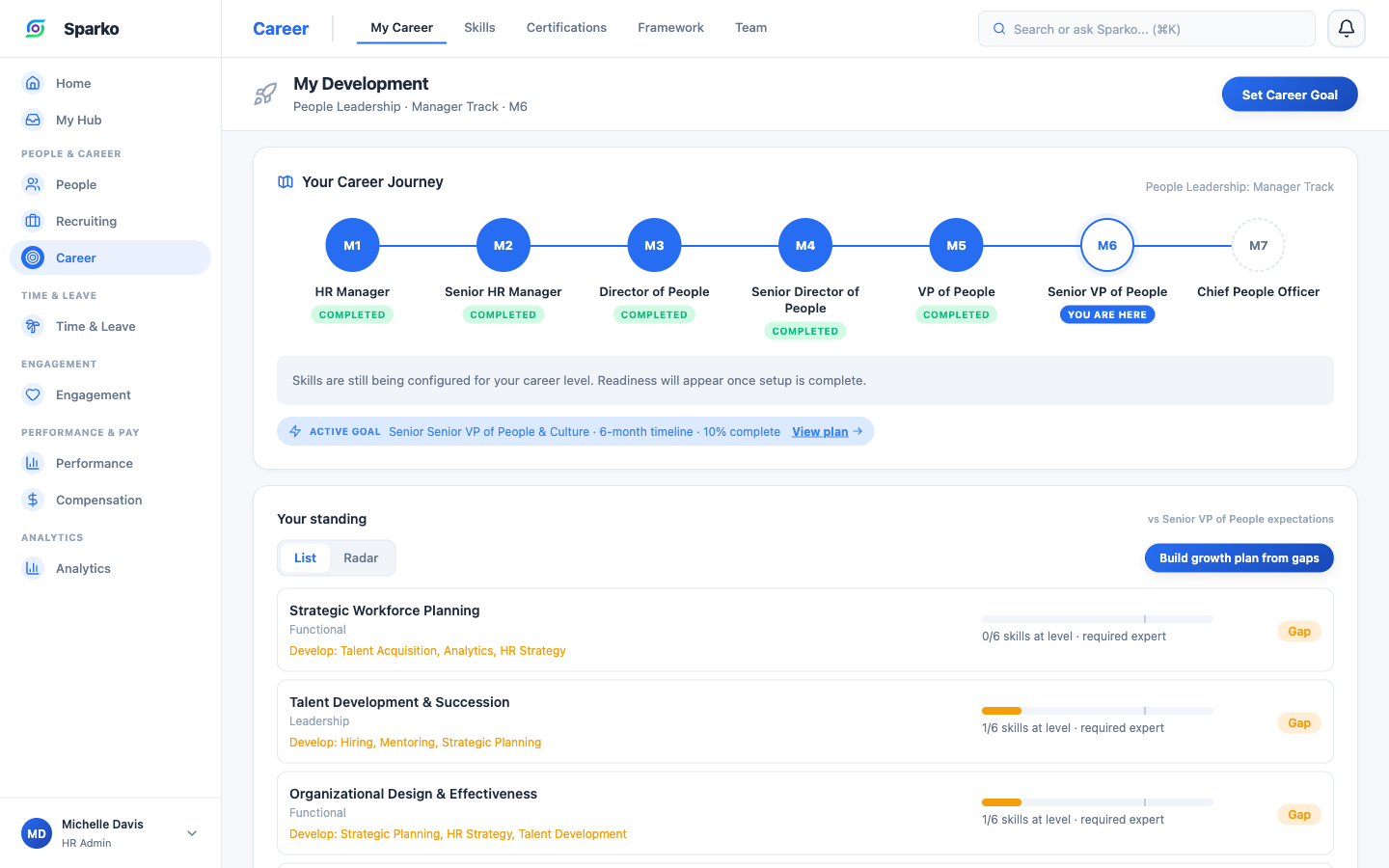Click 'vs Senior VP of People expectations' text
This screenshot has width=1389, height=868.
(x=1240, y=519)
